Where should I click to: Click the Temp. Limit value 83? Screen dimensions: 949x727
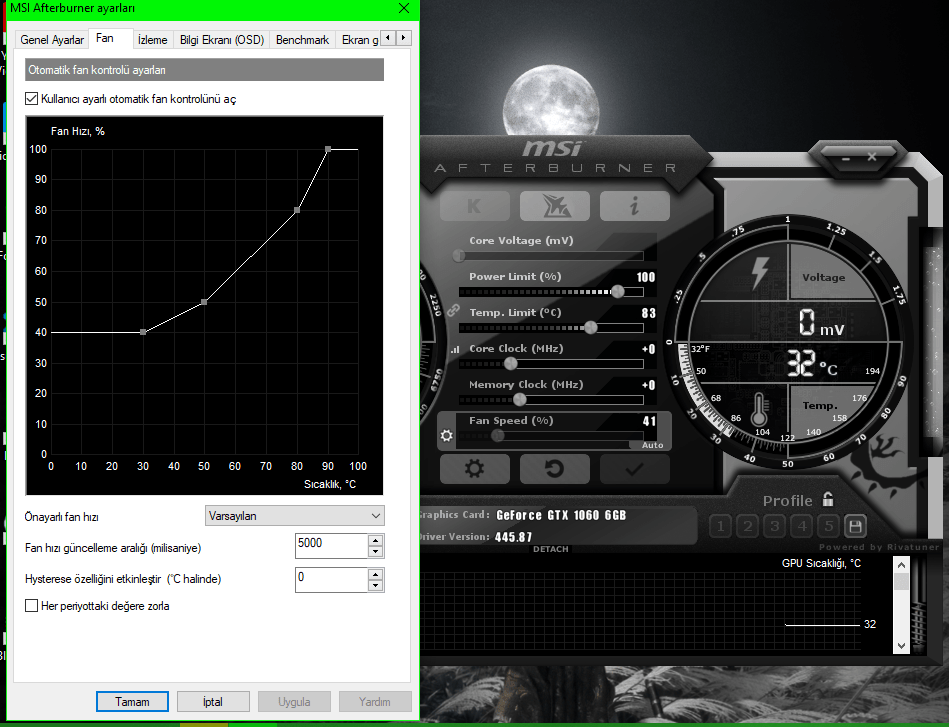pyautogui.click(x=648, y=313)
